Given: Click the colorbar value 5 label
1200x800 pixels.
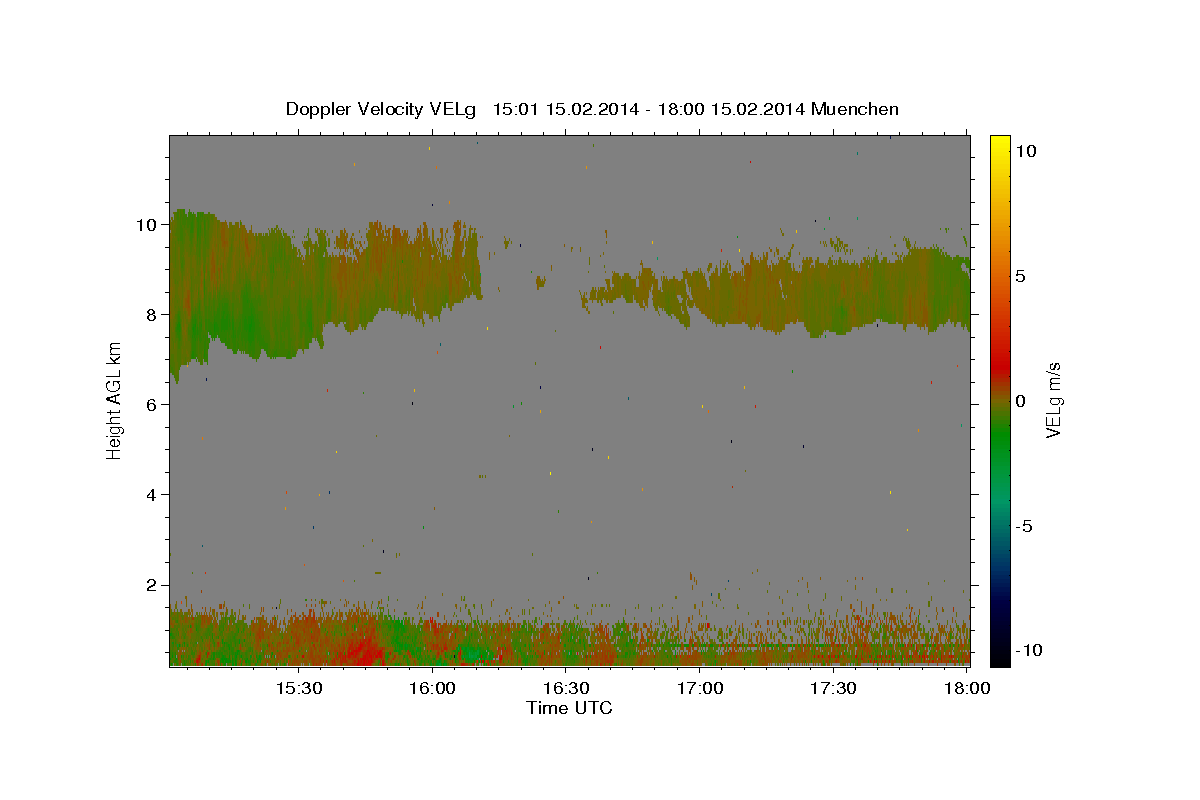Looking at the screenshot, I should pos(1020,276).
